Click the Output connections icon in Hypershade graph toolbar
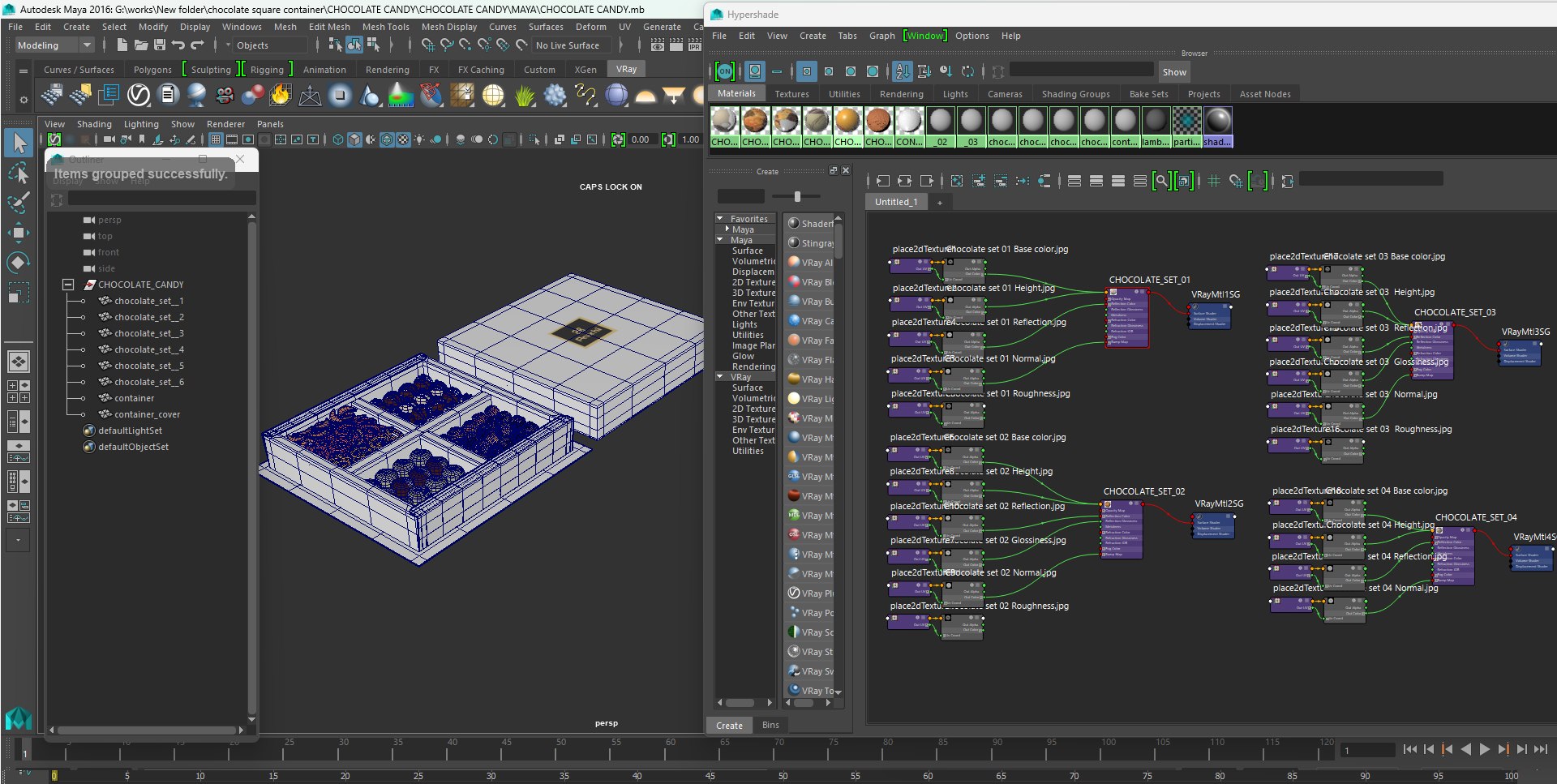The image size is (1557, 784). (927, 181)
